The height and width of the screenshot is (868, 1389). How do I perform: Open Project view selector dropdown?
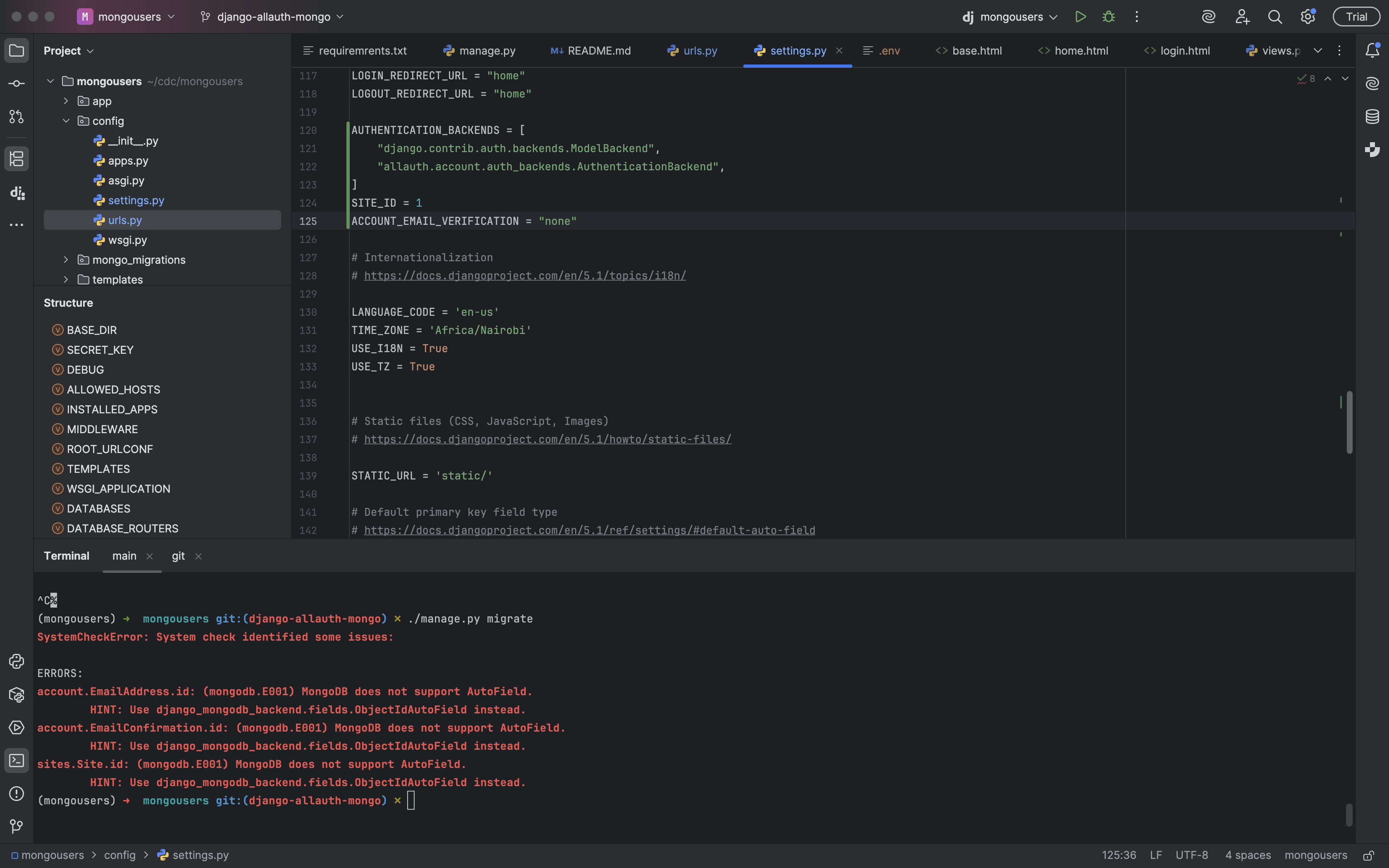[x=68, y=50]
